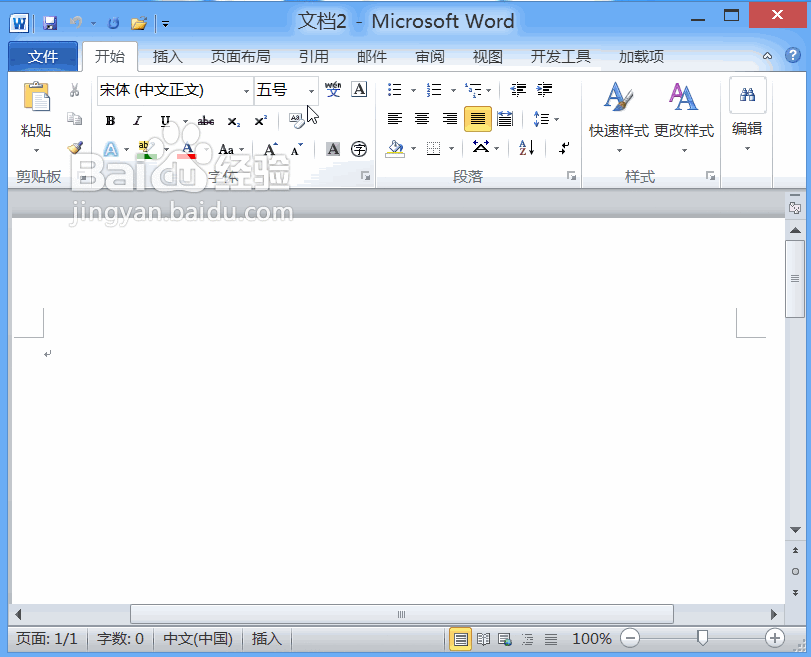
Task: Open the line spacing dropdown
Action: 542,120
